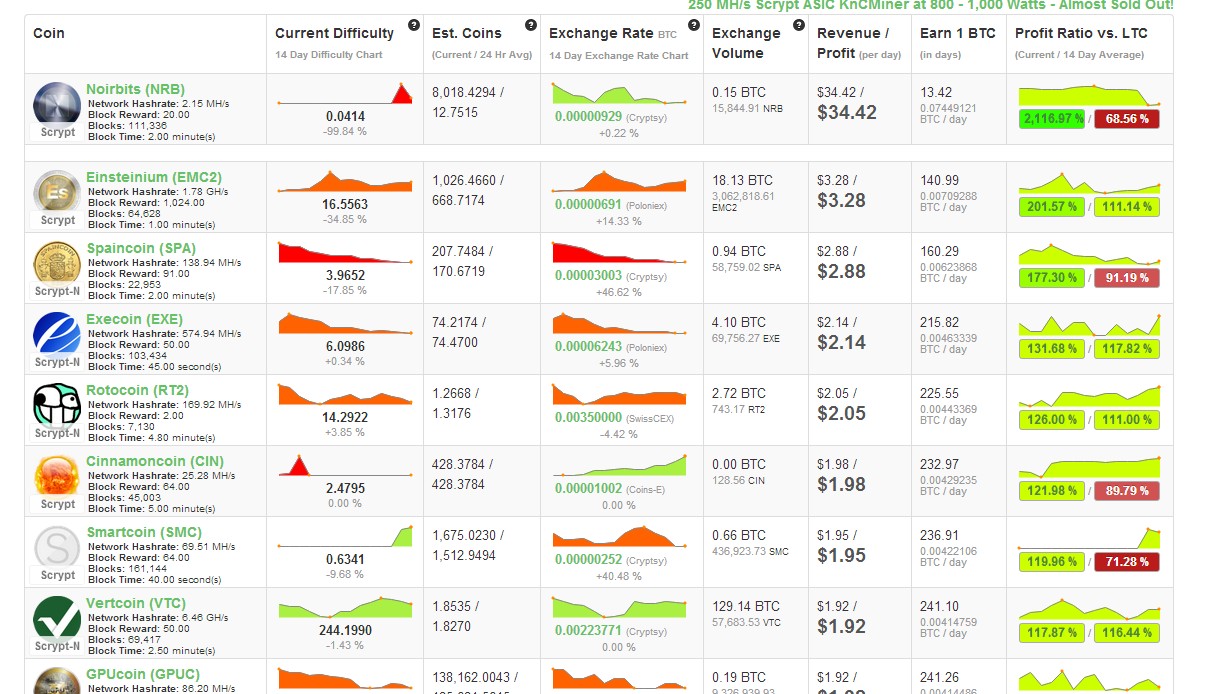Click the 14 Day Exchange Rate Chart subheading

(x=619, y=55)
